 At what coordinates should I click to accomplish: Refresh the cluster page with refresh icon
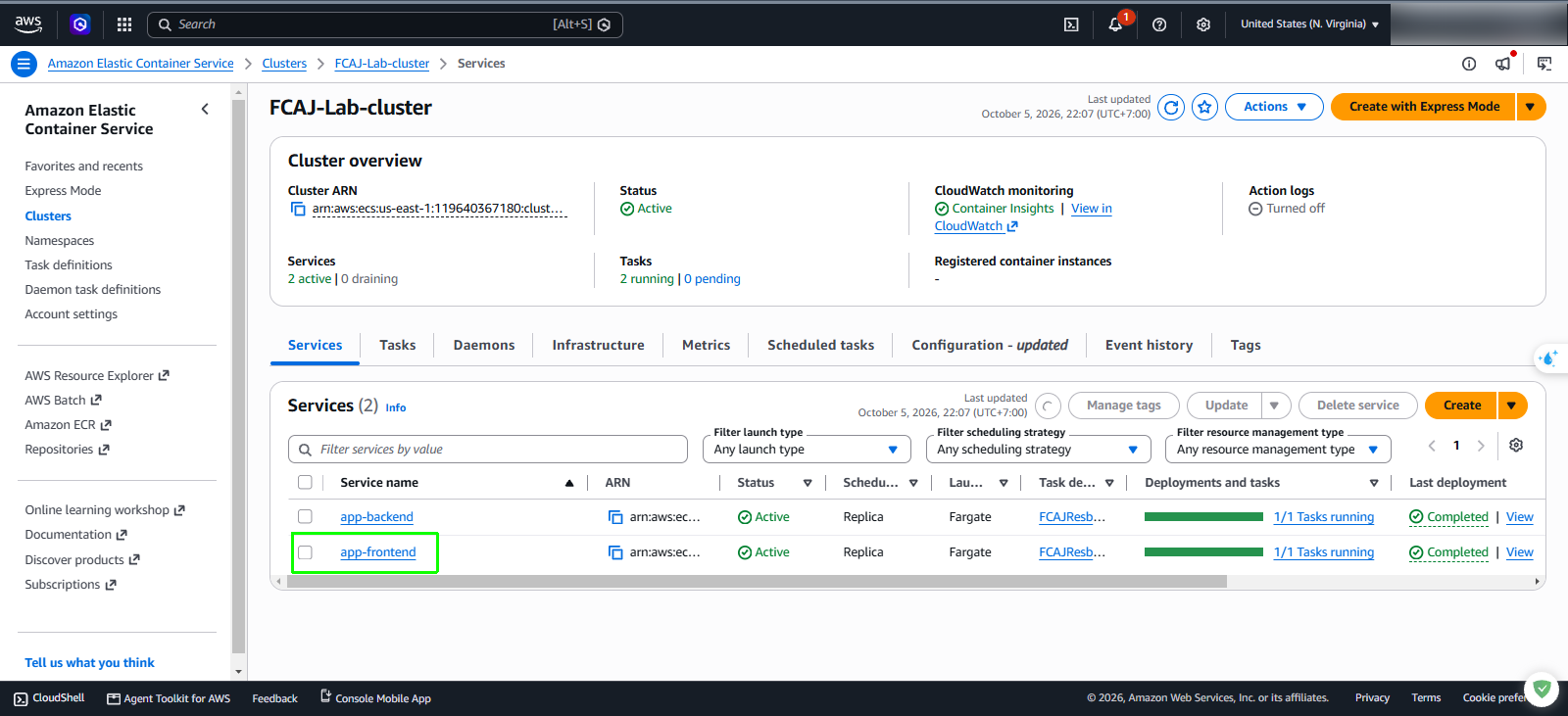(x=1171, y=107)
